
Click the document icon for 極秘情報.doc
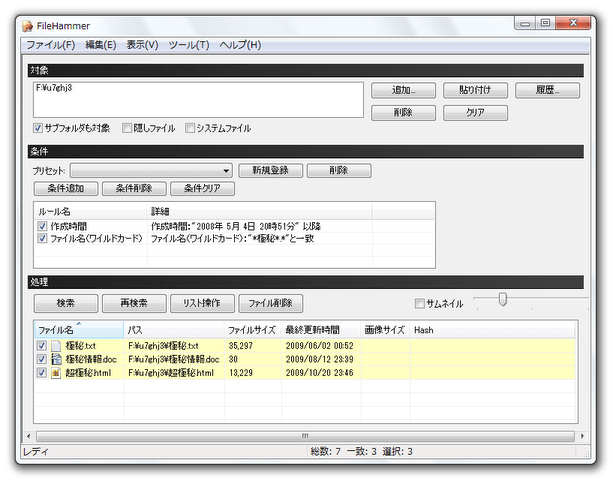[x=56, y=359]
